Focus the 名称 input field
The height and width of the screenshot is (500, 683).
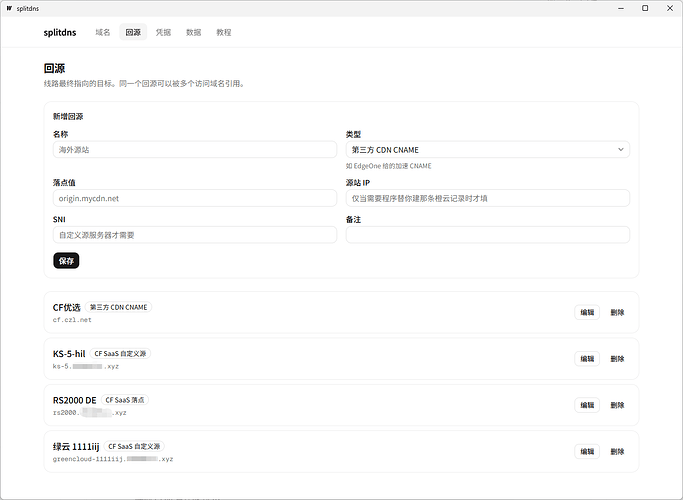tap(195, 149)
